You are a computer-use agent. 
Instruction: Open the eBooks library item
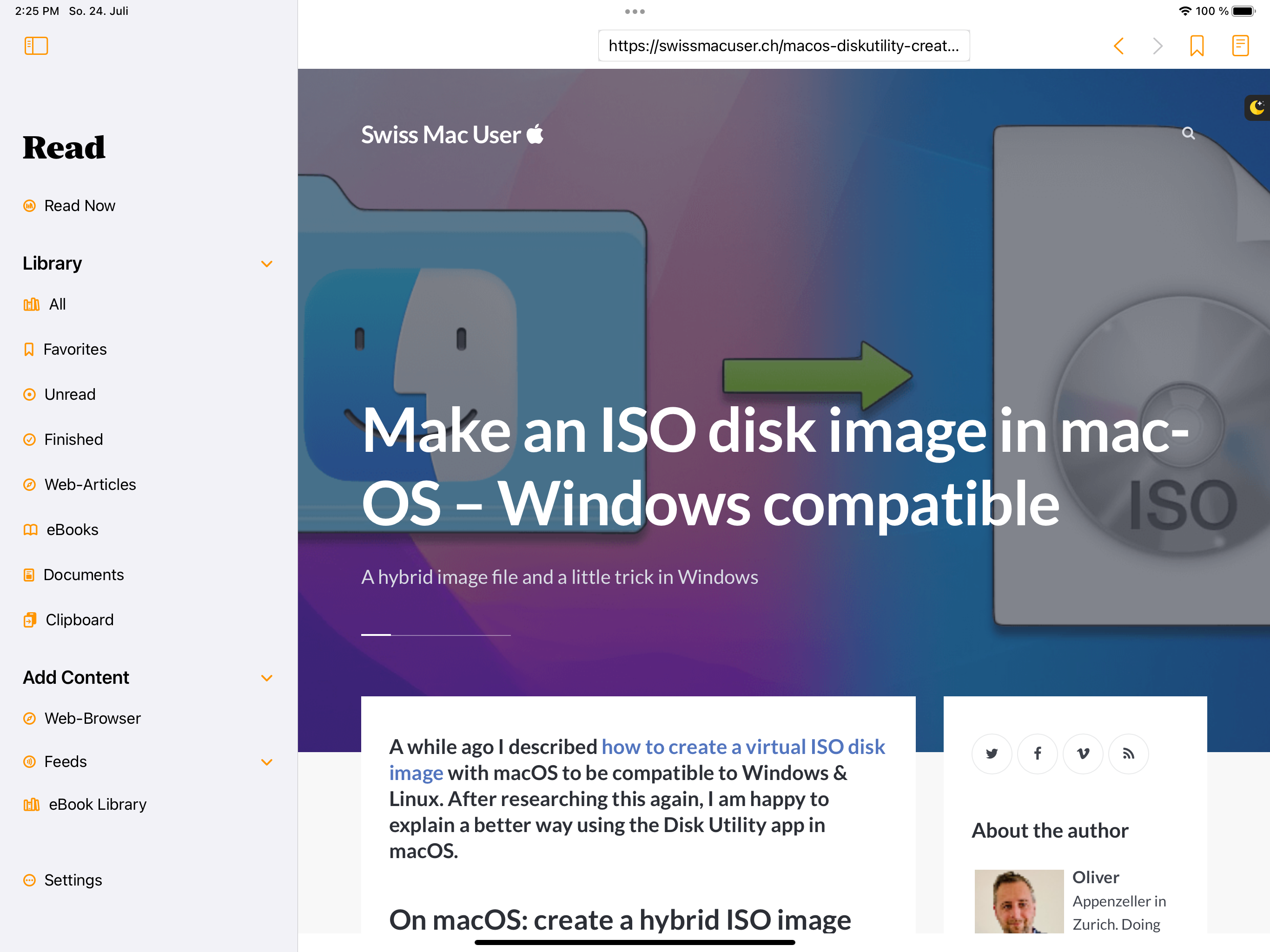[72, 530]
